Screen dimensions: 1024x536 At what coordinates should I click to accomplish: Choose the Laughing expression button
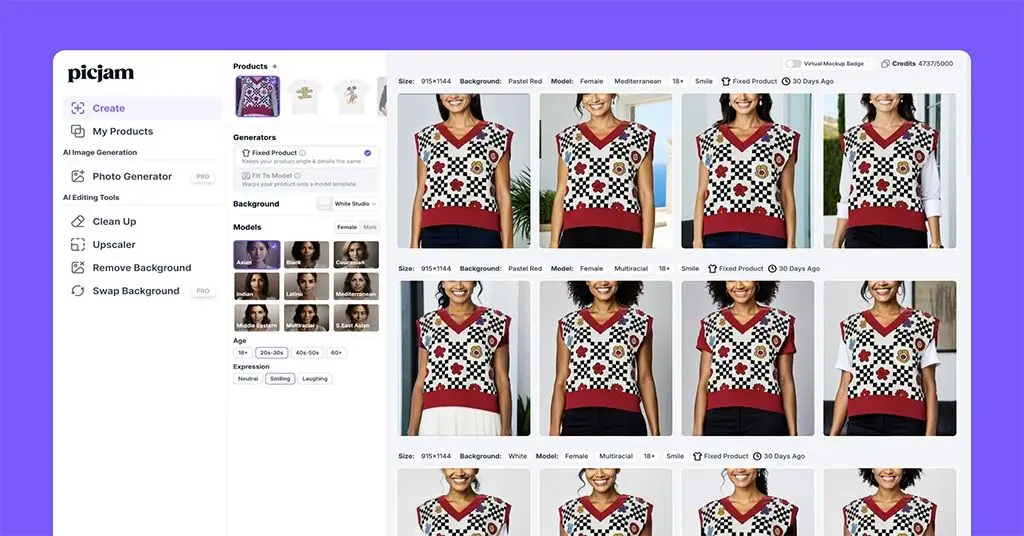point(315,379)
